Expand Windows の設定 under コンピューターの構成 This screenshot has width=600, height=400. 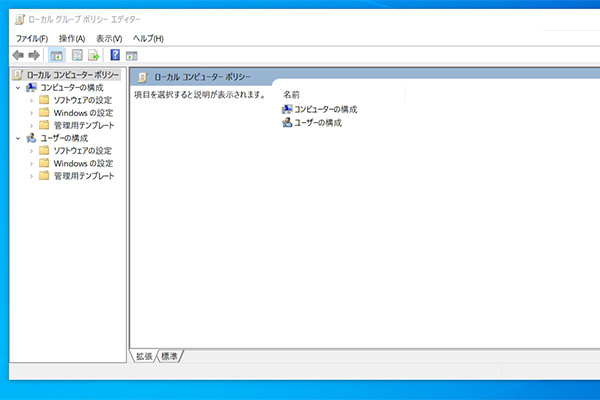pos(31,113)
